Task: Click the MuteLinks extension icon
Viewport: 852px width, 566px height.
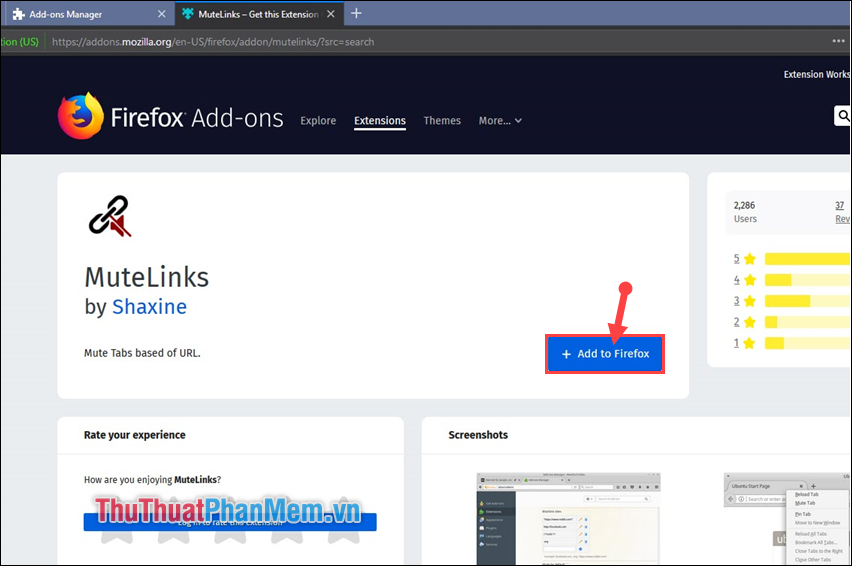Action: pos(110,216)
